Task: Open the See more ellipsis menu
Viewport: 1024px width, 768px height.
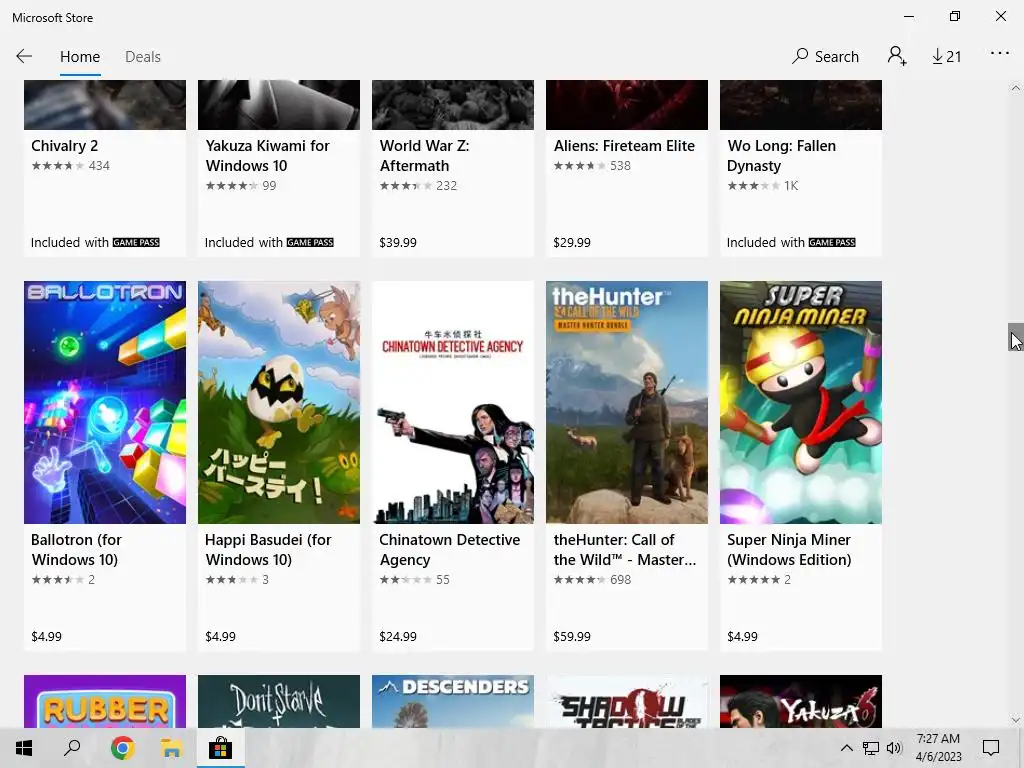Action: point(1000,54)
